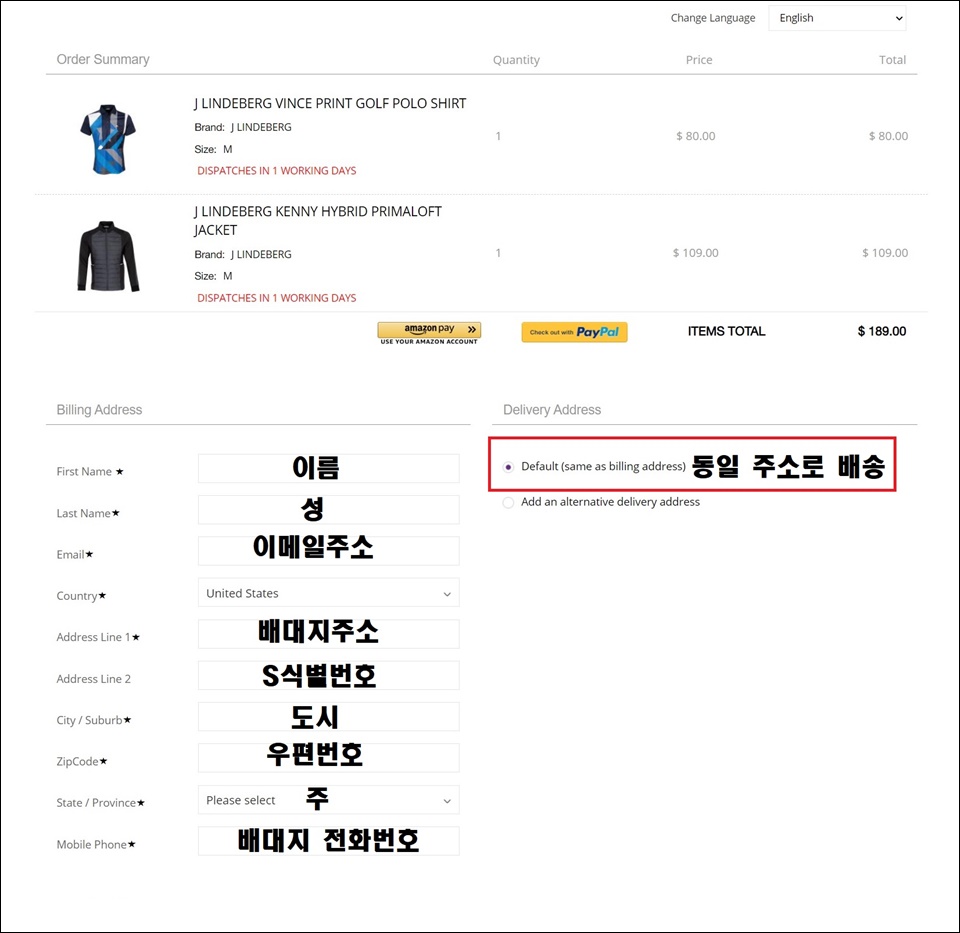Viewport: 960px width, 933px height.
Task: Focus the Address Line 2 field
Action: (329, 675)
